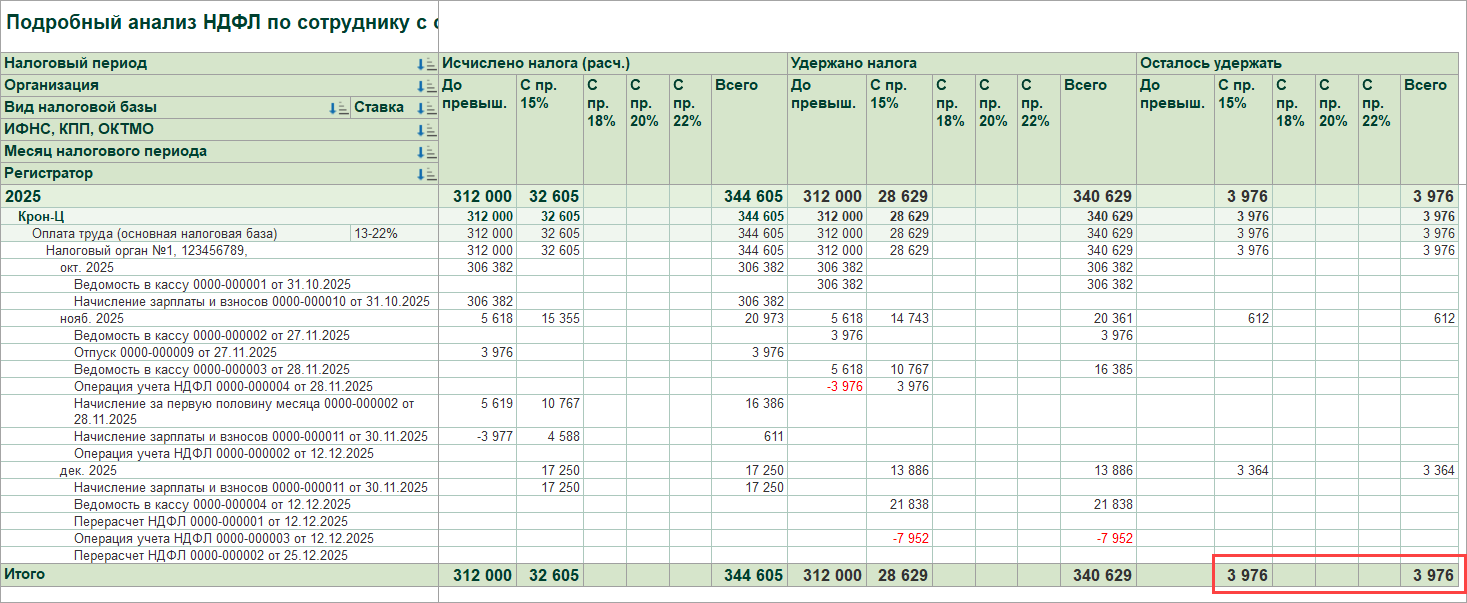Select the -3 977 calculated value cell
This screenshot has width=1467, height=603.
click(x=478, y=436)
